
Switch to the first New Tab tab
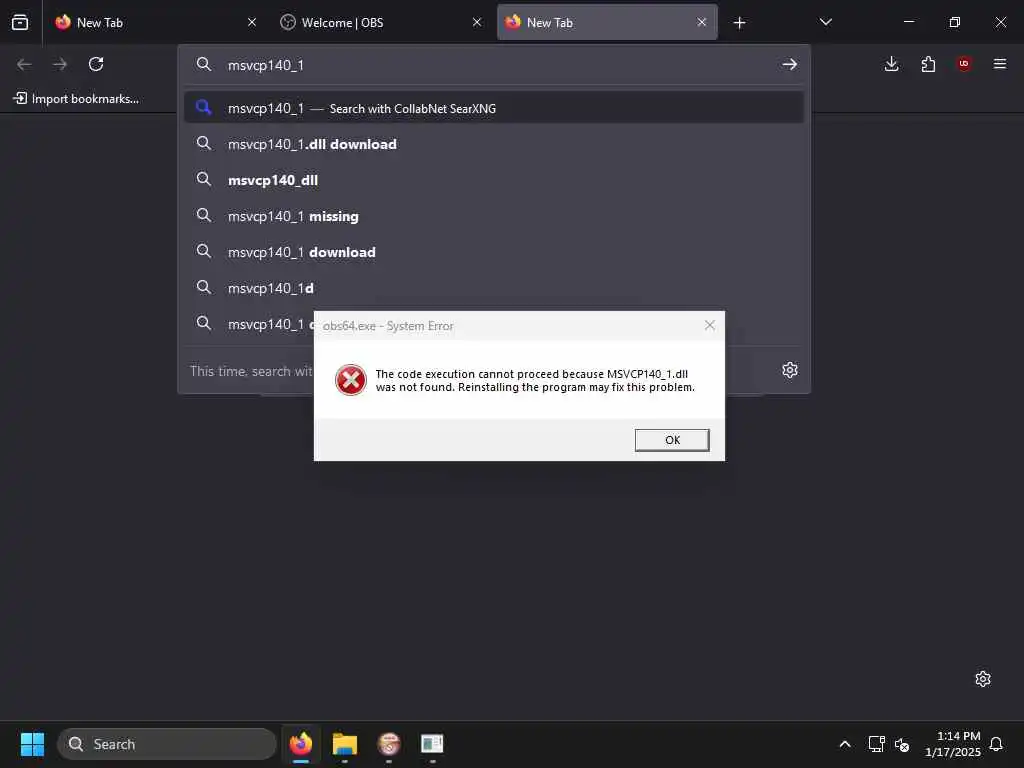(x=156, y=22)
